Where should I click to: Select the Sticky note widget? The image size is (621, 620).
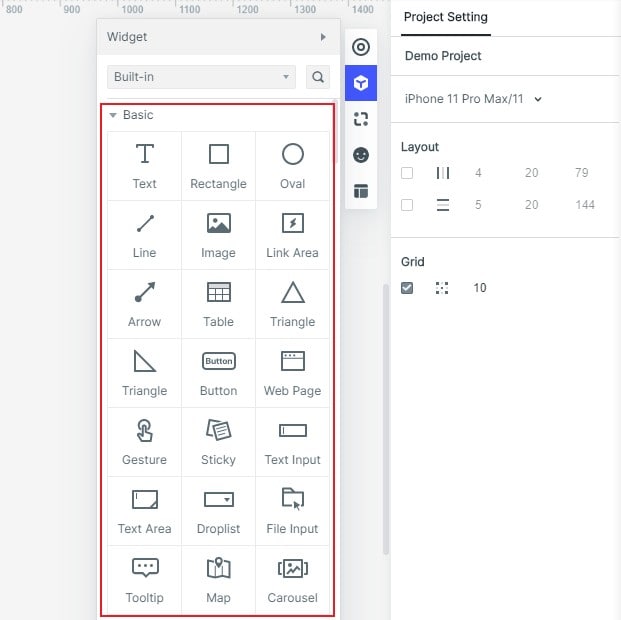[x=219, y=442]
